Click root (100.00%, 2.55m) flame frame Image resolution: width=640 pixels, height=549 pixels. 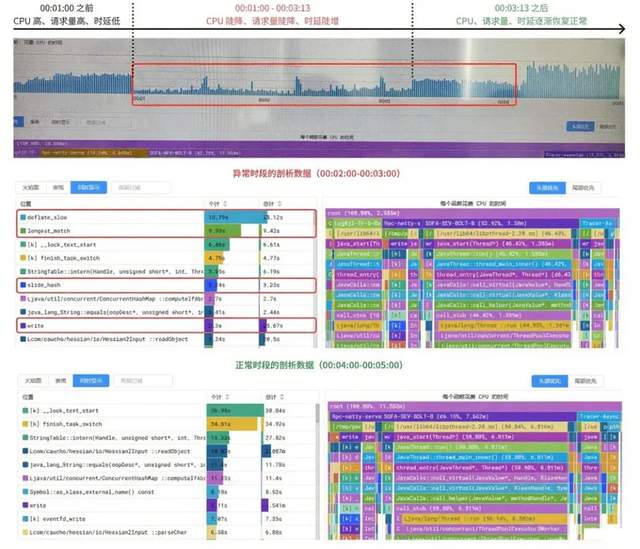tap(472, 213)
